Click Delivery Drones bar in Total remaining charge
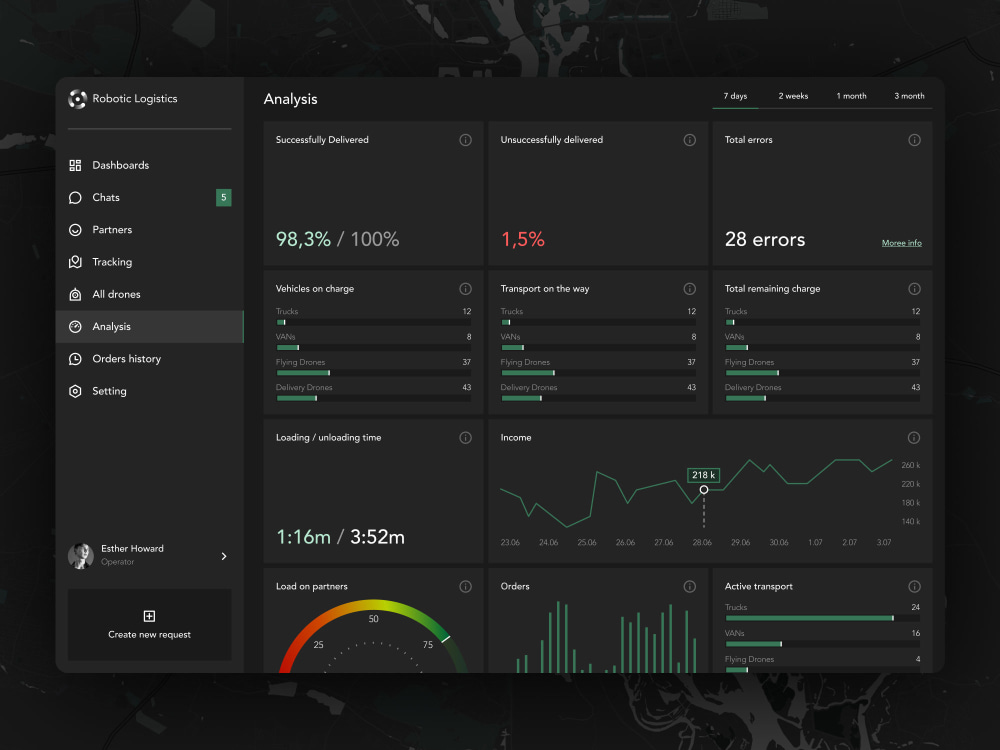The image size is (1000, 750). click(823, 398)
